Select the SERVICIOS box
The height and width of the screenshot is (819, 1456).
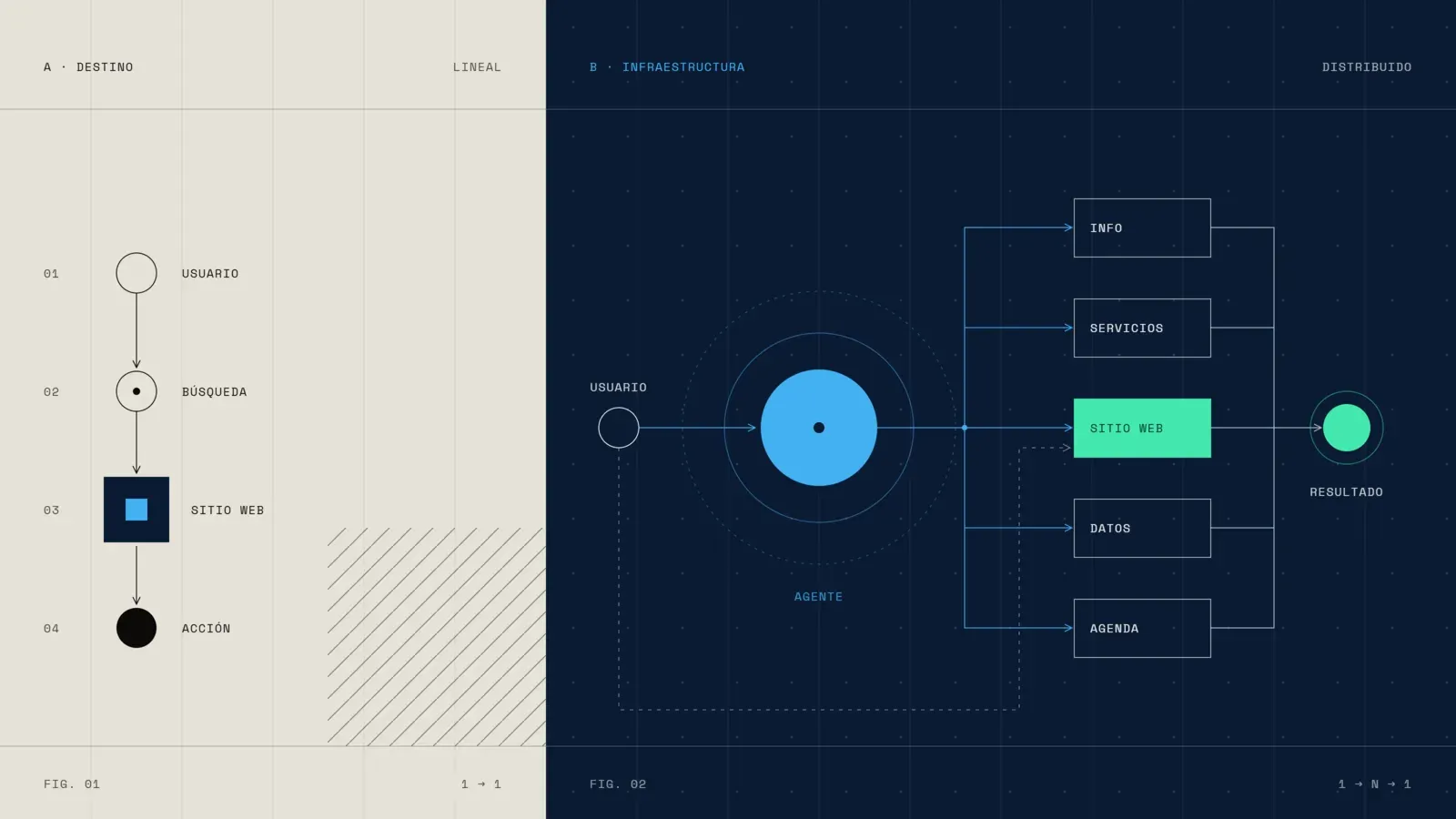(1142, 328)
